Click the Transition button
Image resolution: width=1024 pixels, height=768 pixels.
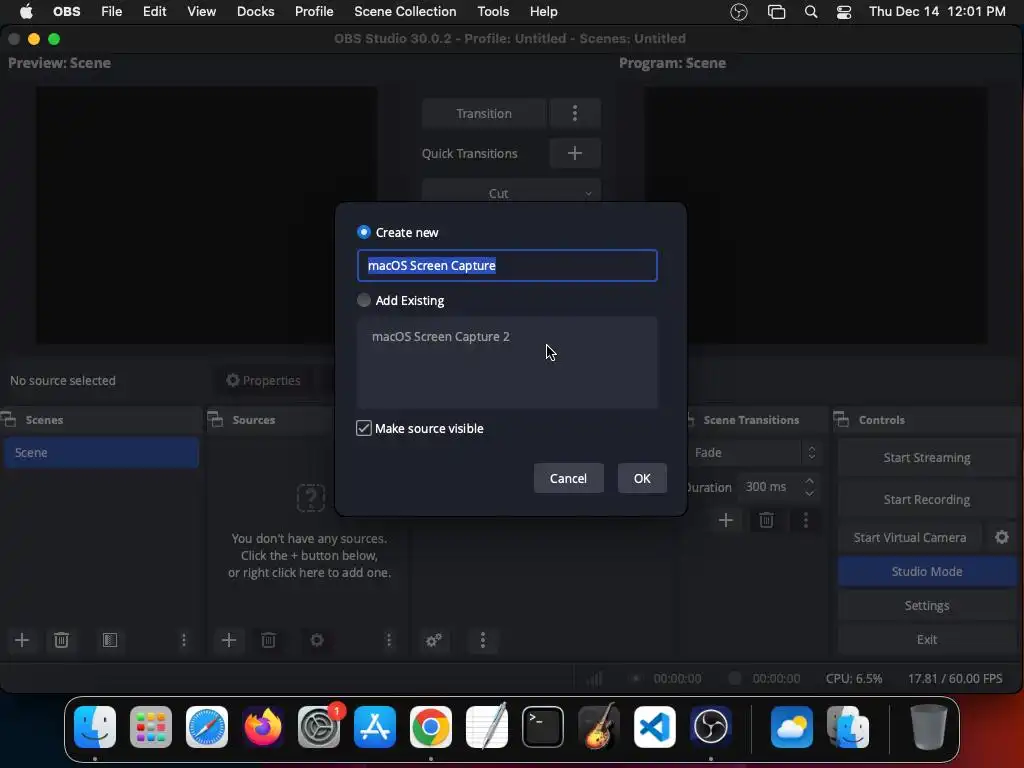pos(484,114)
